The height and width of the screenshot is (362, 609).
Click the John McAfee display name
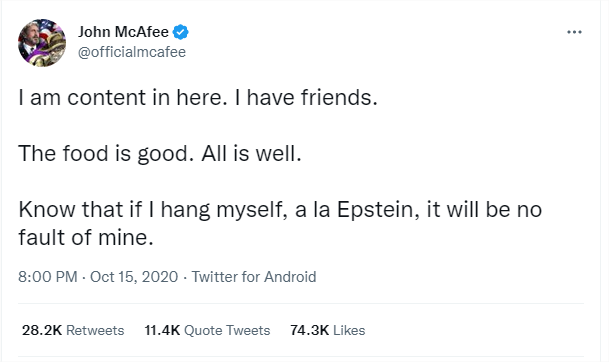tap(123, 32)
